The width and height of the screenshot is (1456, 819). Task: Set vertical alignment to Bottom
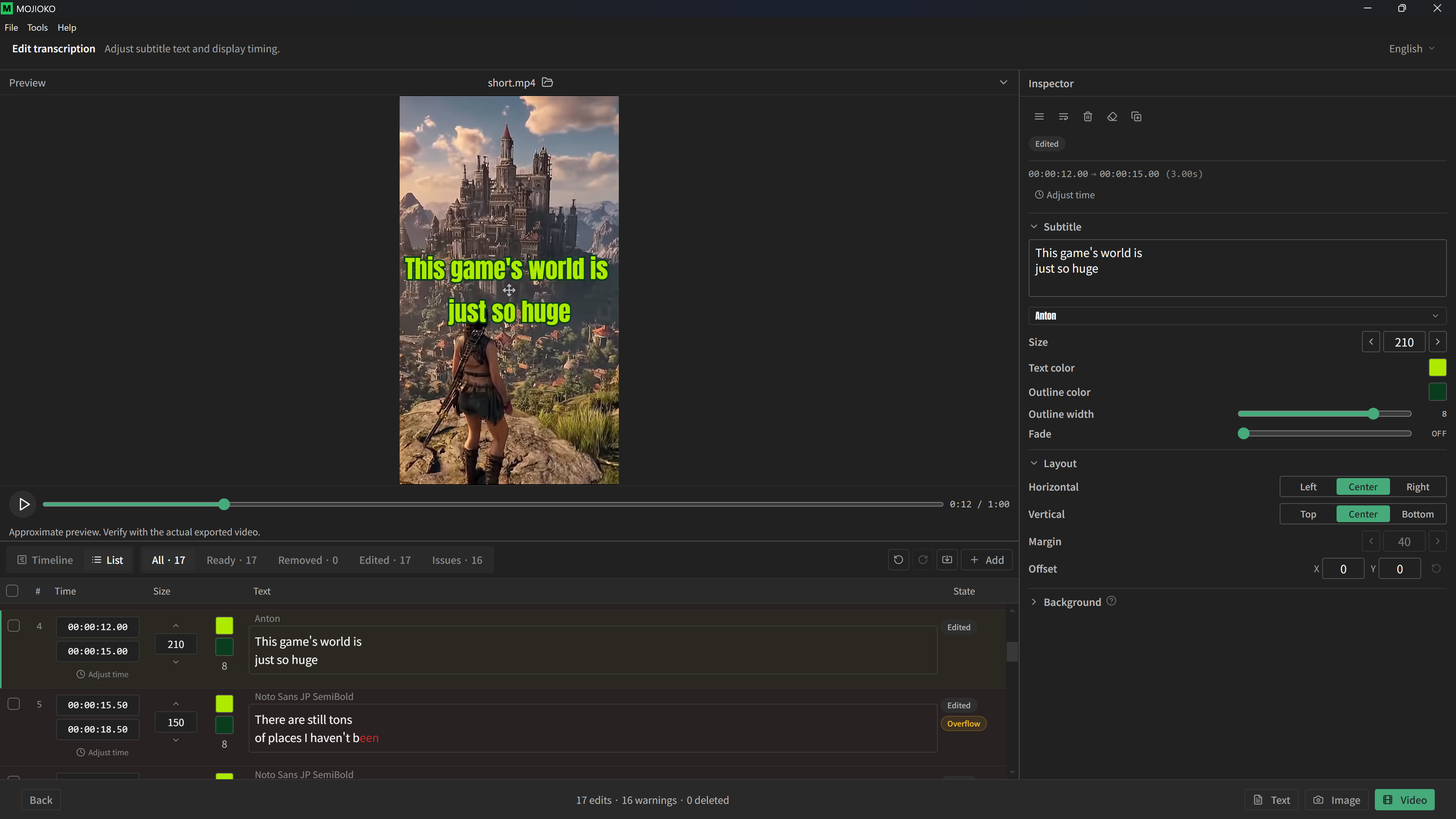coord(1418,515)
